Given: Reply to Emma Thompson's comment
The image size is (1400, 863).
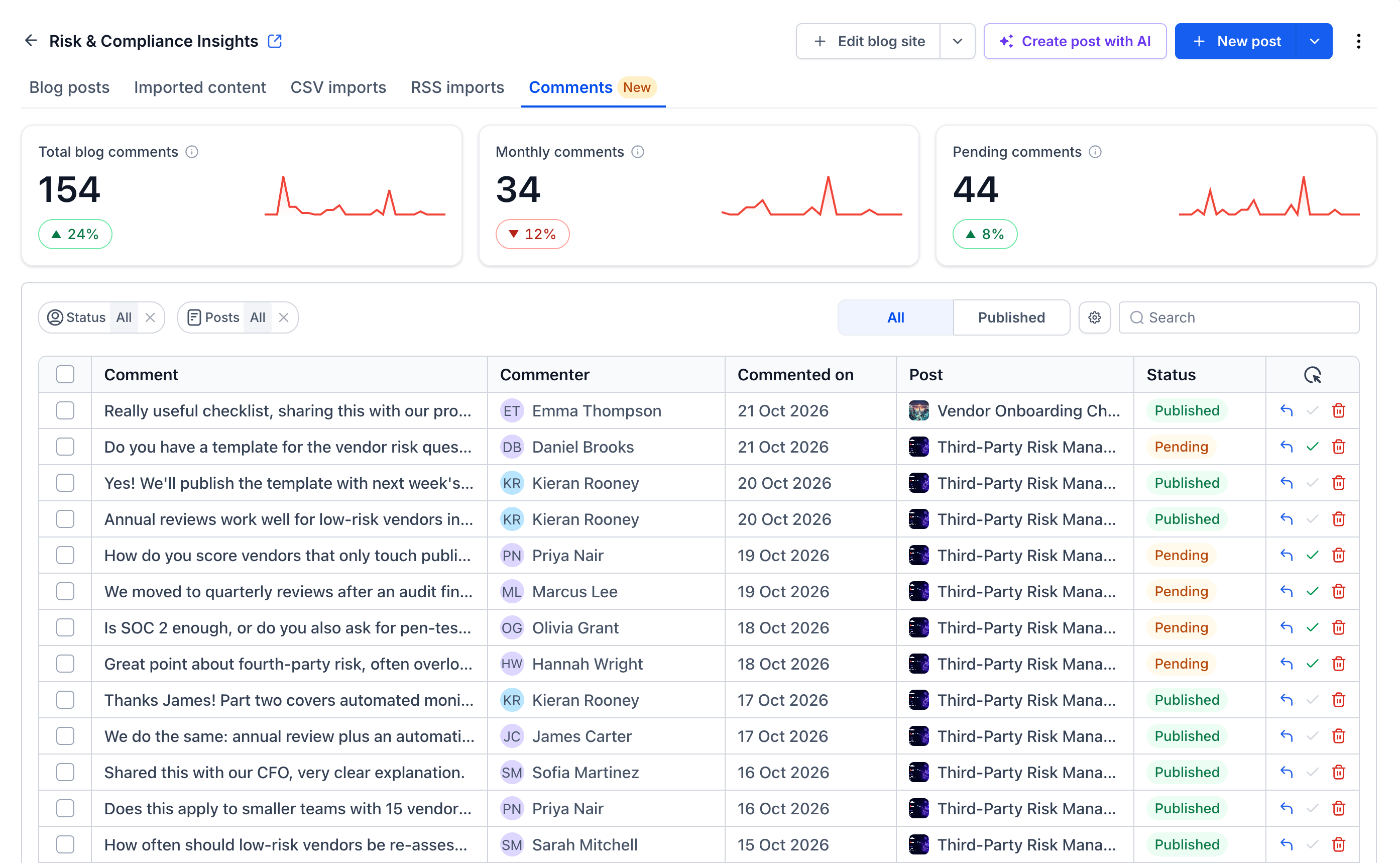Looking at the screenshot, I should pyautogui.click(x=1287, y=411).
